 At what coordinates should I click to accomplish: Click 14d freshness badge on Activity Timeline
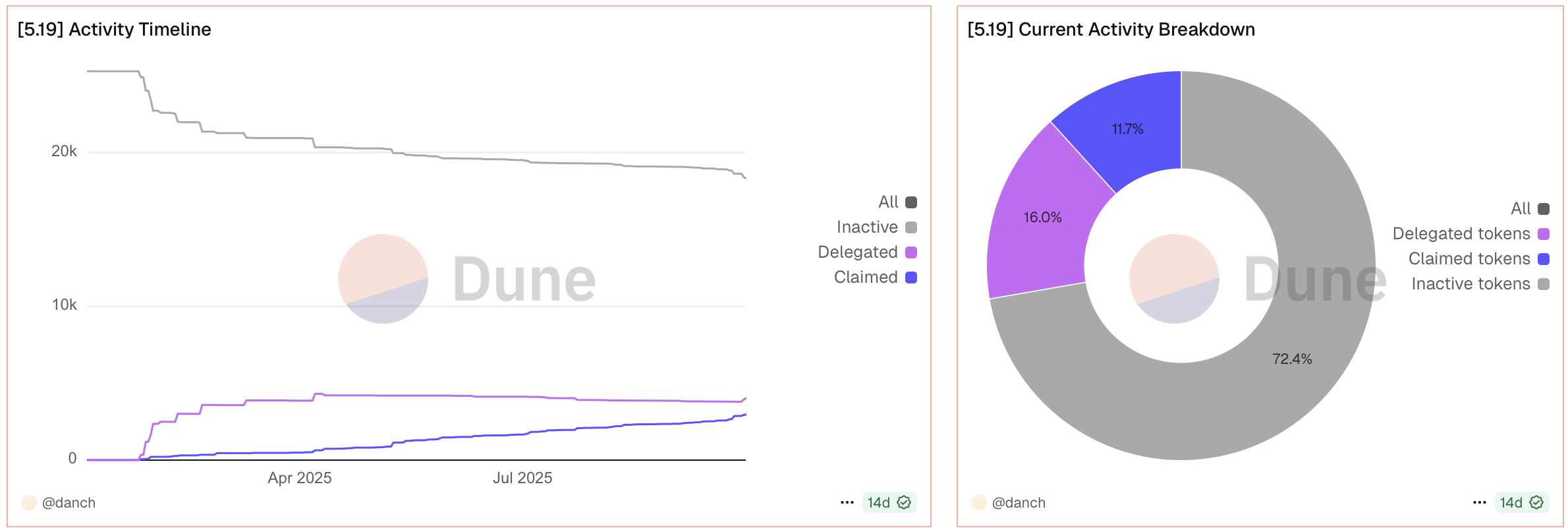point(879,502)
